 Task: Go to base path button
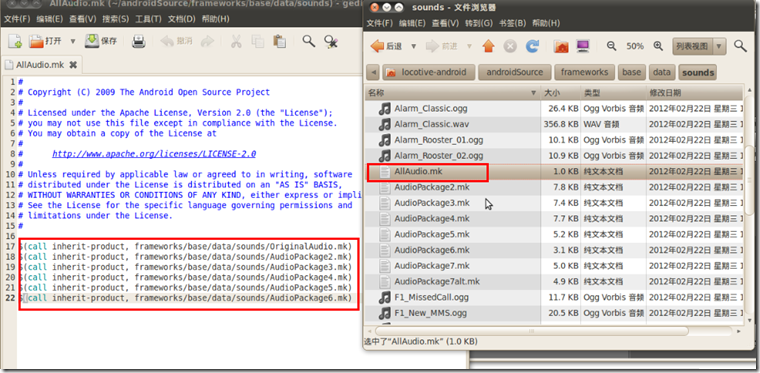[x=632, y=73]
